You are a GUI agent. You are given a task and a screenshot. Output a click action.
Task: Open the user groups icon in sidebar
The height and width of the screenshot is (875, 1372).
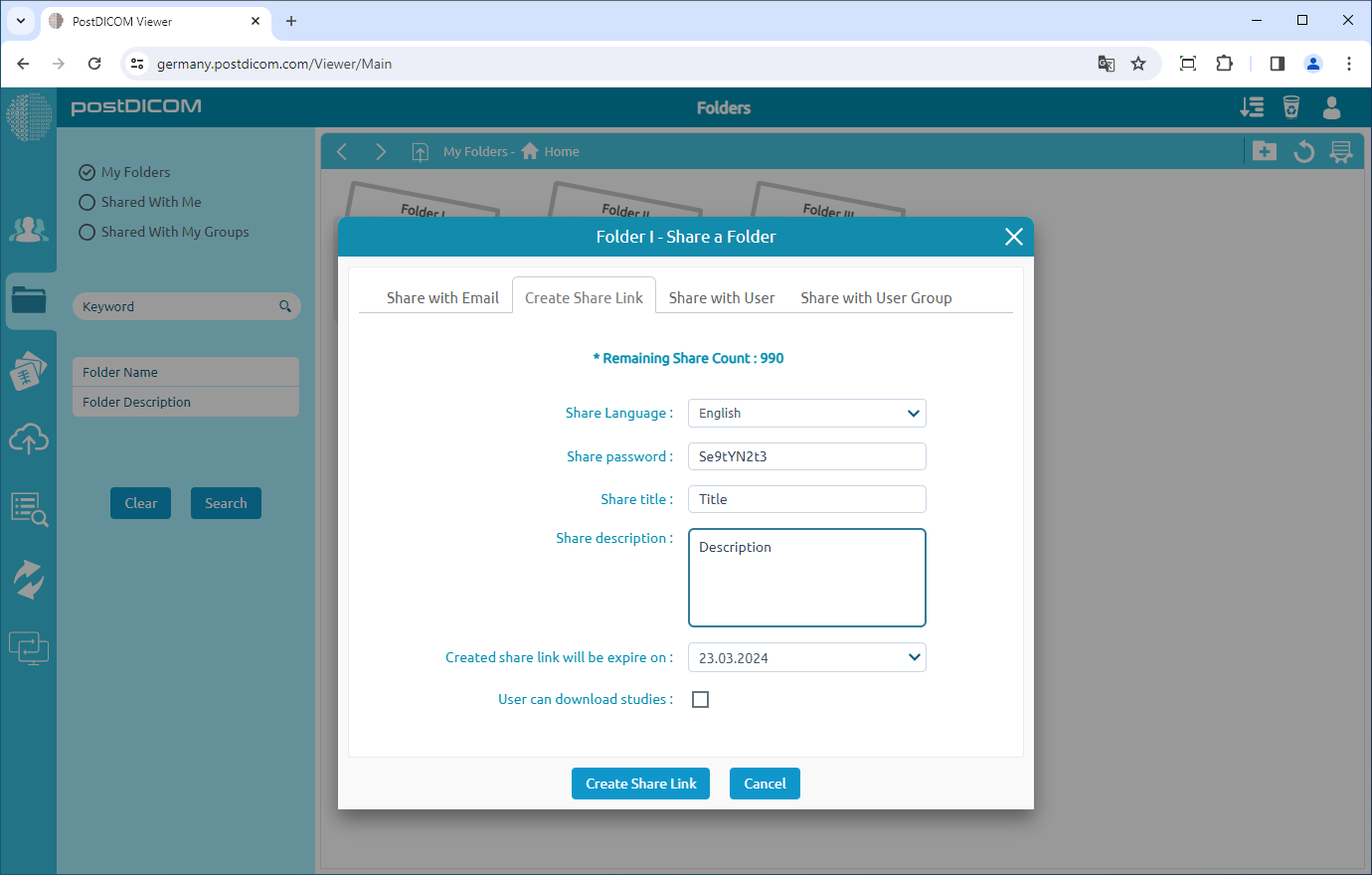(29, 230)
